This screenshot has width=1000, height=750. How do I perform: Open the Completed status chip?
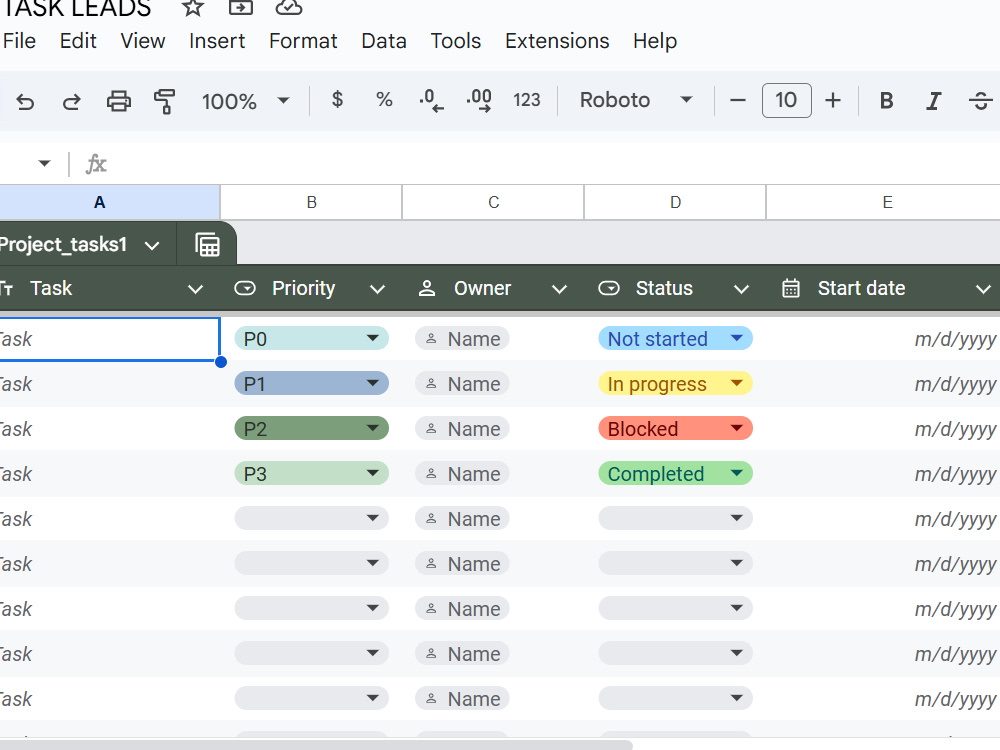tap(675, 473)
